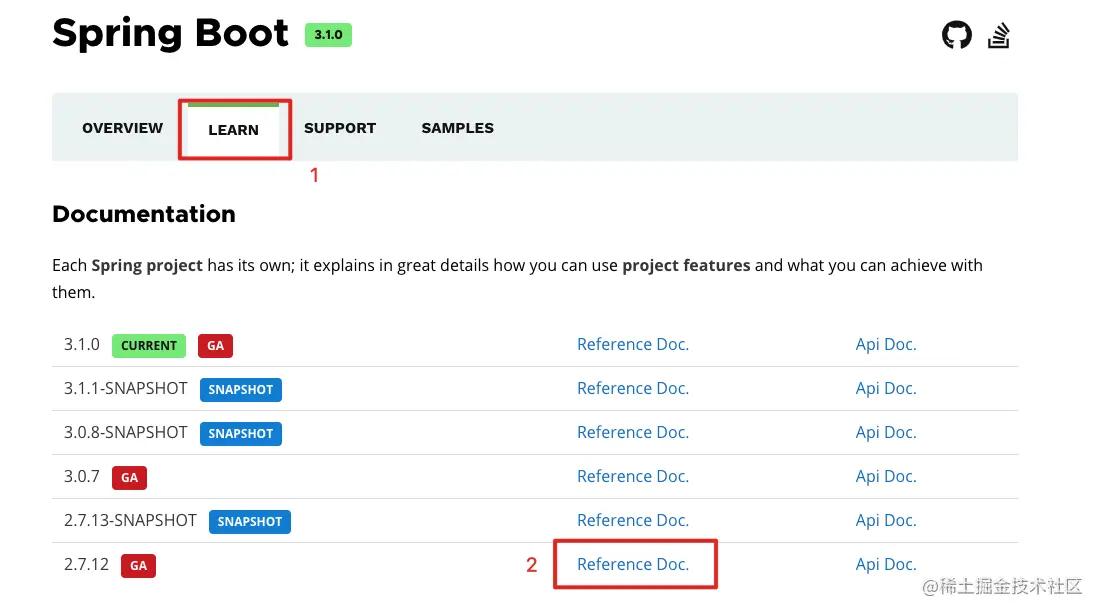The image size is (1101, 615).
Task: Open the SUPPORT tab
Action: 340,128
